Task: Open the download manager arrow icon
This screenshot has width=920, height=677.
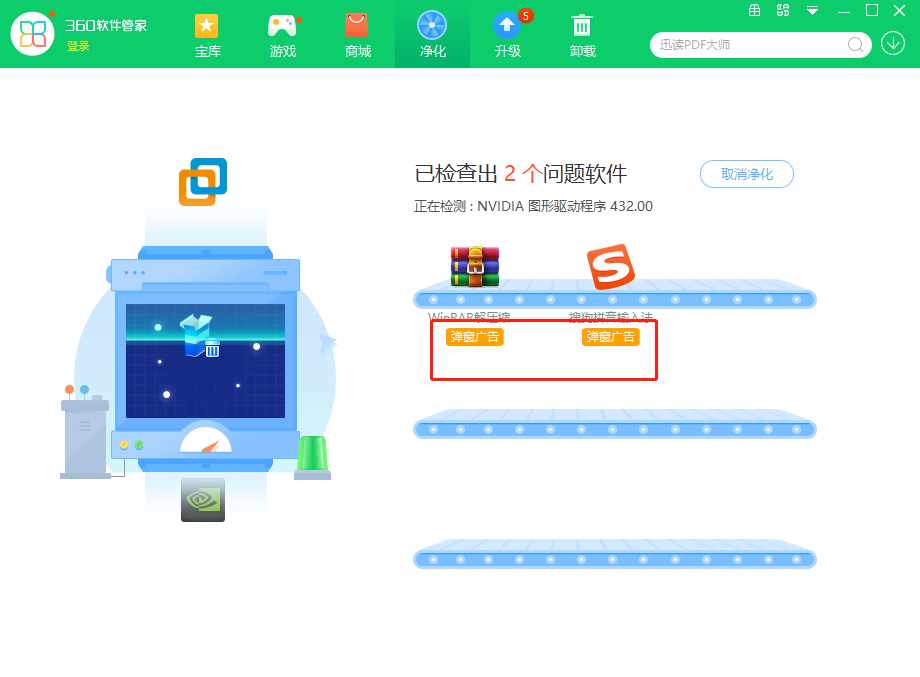Action: pyautogui.click(x=892, y=43)
